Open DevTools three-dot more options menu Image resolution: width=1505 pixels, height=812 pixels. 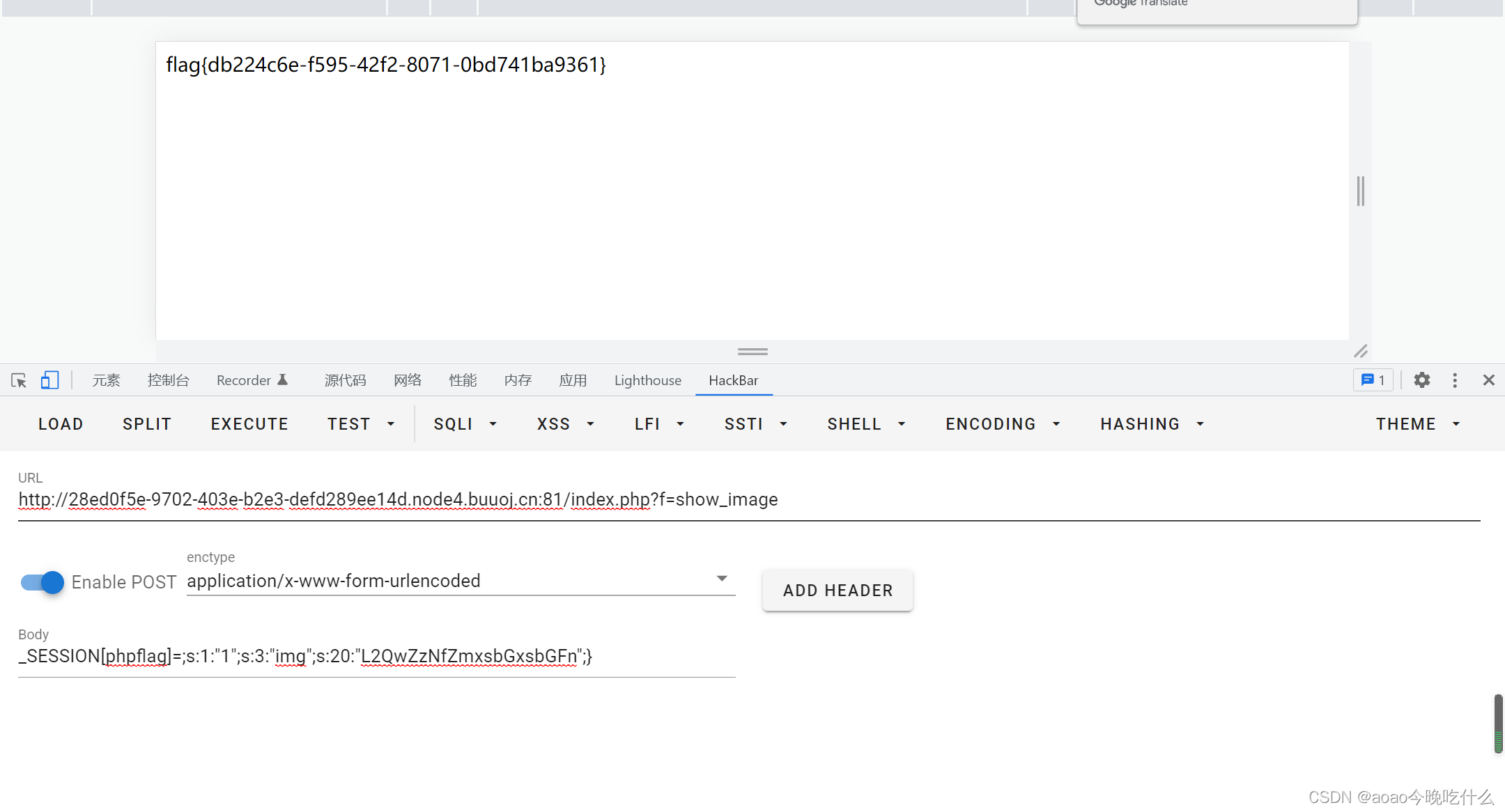click(1455, 380)
